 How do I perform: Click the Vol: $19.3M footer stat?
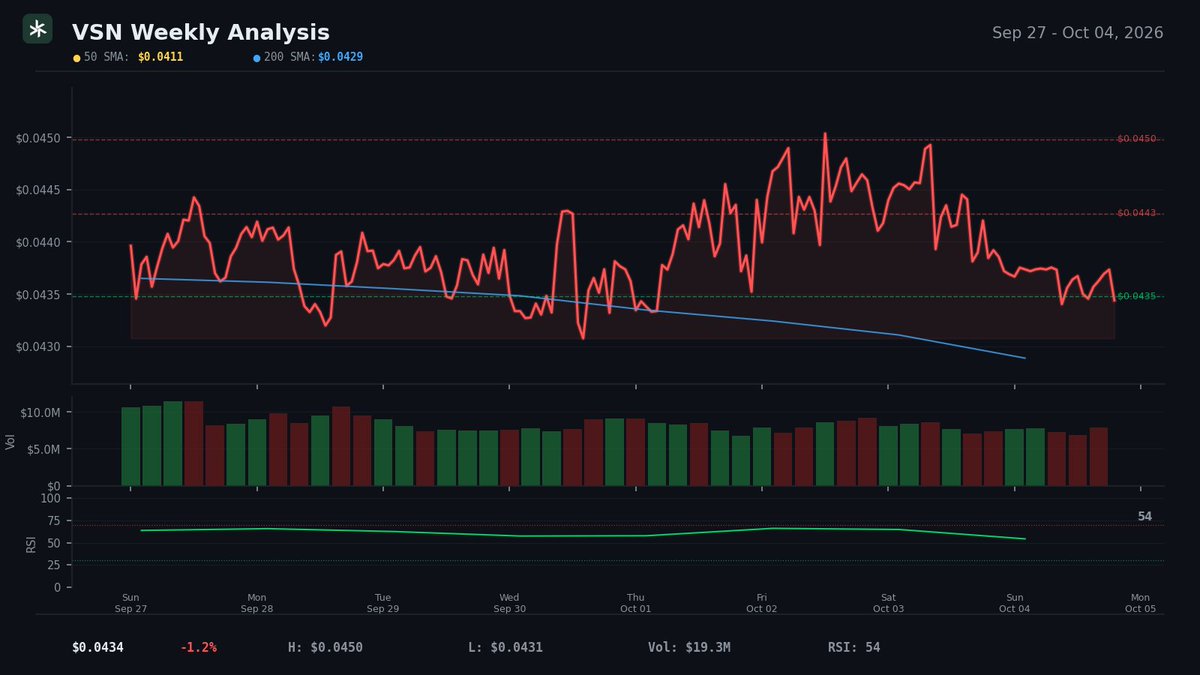(x=689, y=648)
